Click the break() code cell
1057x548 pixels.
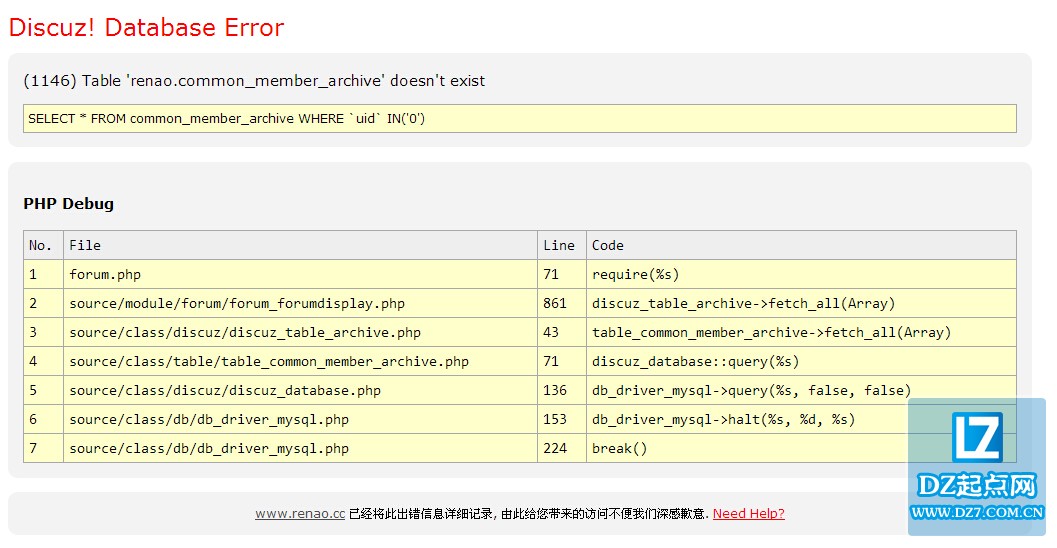801,448
